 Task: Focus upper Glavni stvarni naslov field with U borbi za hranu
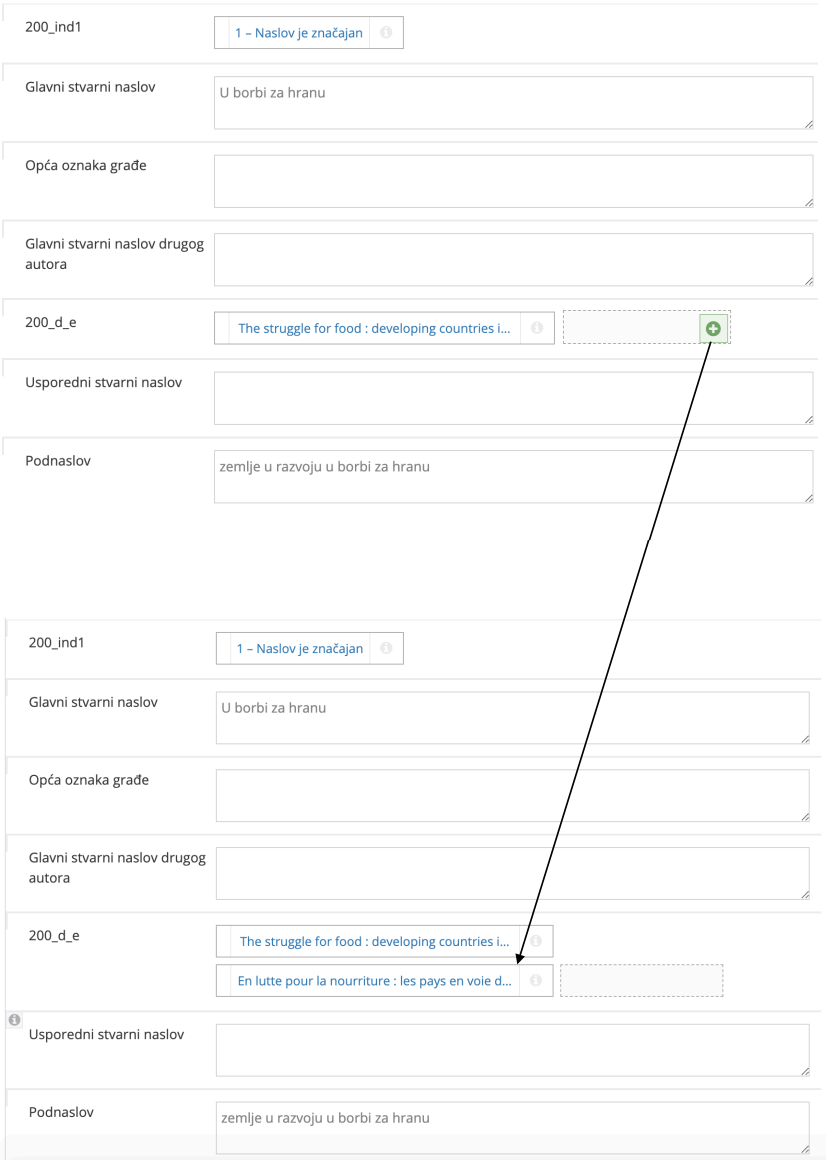tap(512, 103)
